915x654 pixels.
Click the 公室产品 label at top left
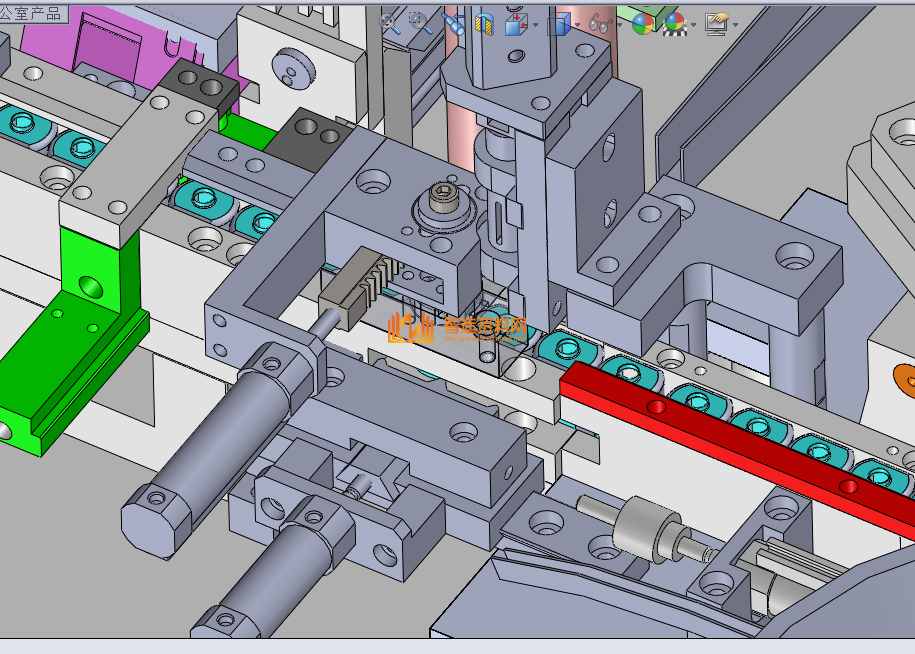tap(32, 13)
